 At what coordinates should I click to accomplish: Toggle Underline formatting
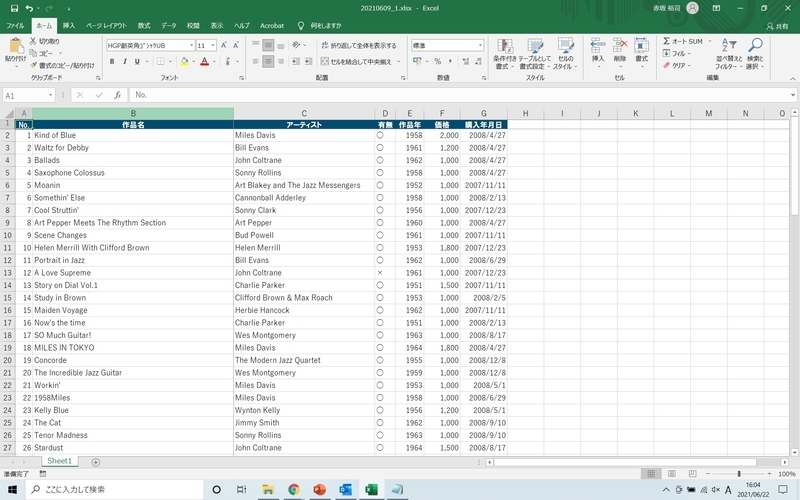137,61
